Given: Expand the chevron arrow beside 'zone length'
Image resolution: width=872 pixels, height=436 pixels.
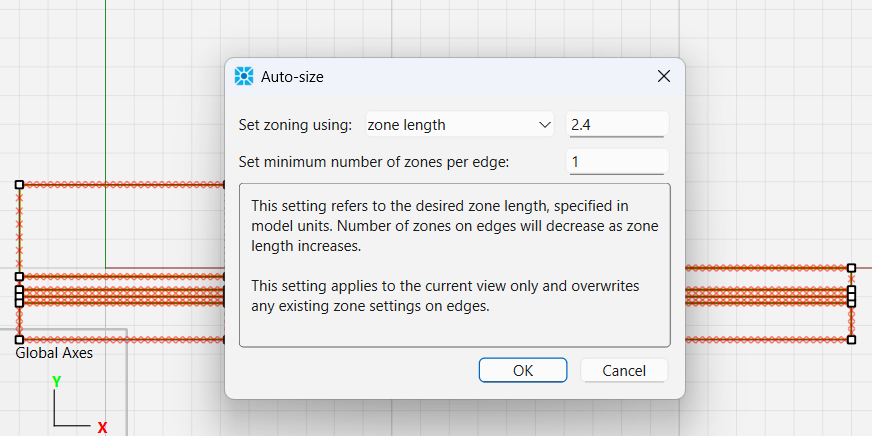Looking at the screenshot, I should (x=544, y=125).
